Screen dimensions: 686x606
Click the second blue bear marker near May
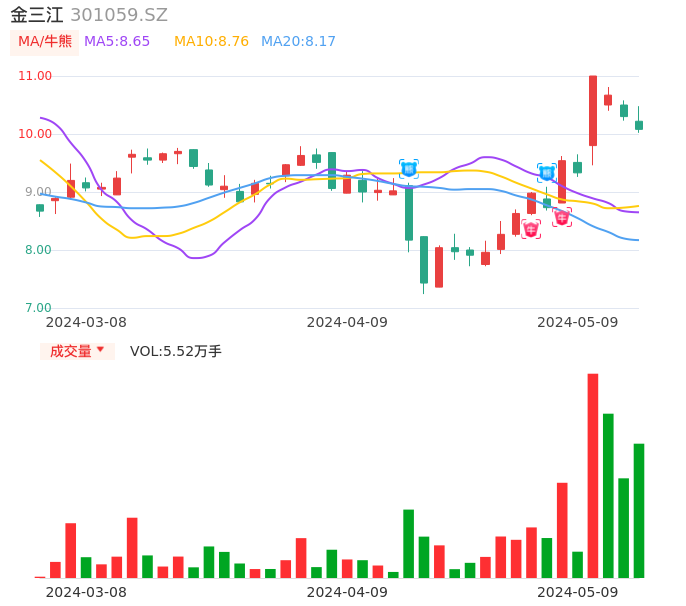pyautogui.click(x=547, y=173)
